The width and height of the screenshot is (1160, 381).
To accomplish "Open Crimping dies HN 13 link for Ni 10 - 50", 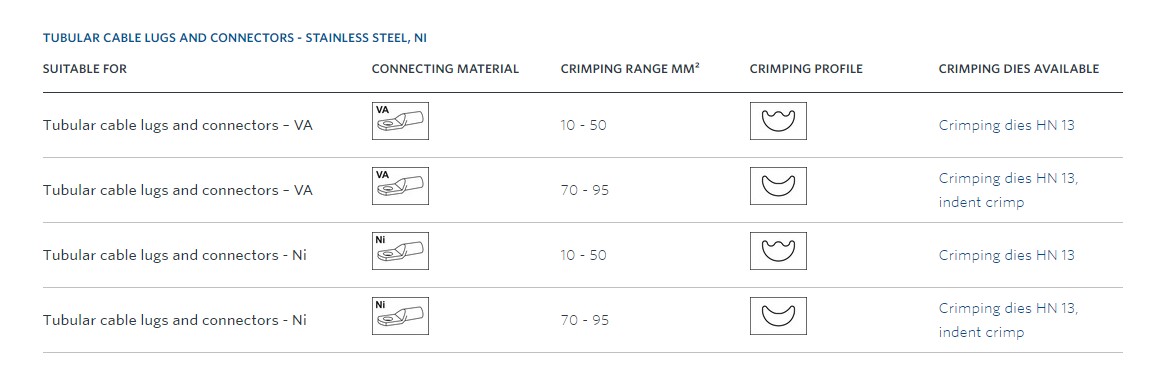I will tap(1007, 255).
